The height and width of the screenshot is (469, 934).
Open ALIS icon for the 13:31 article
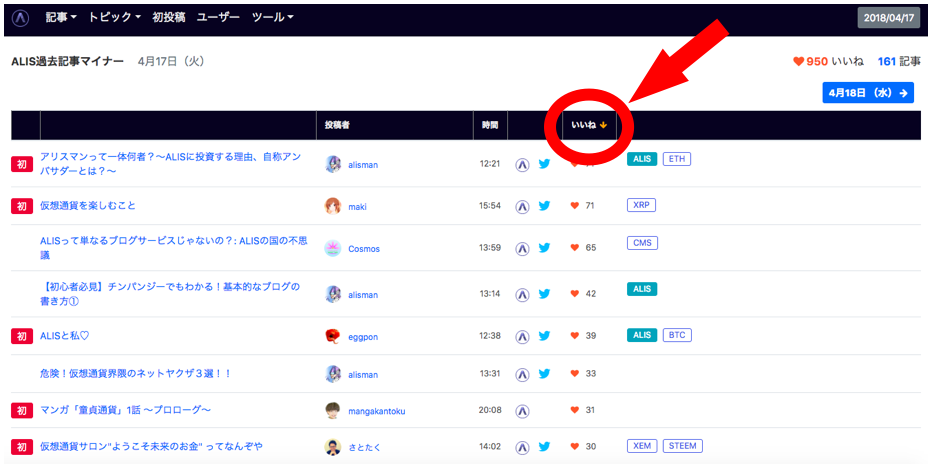(x=522, y=374)
